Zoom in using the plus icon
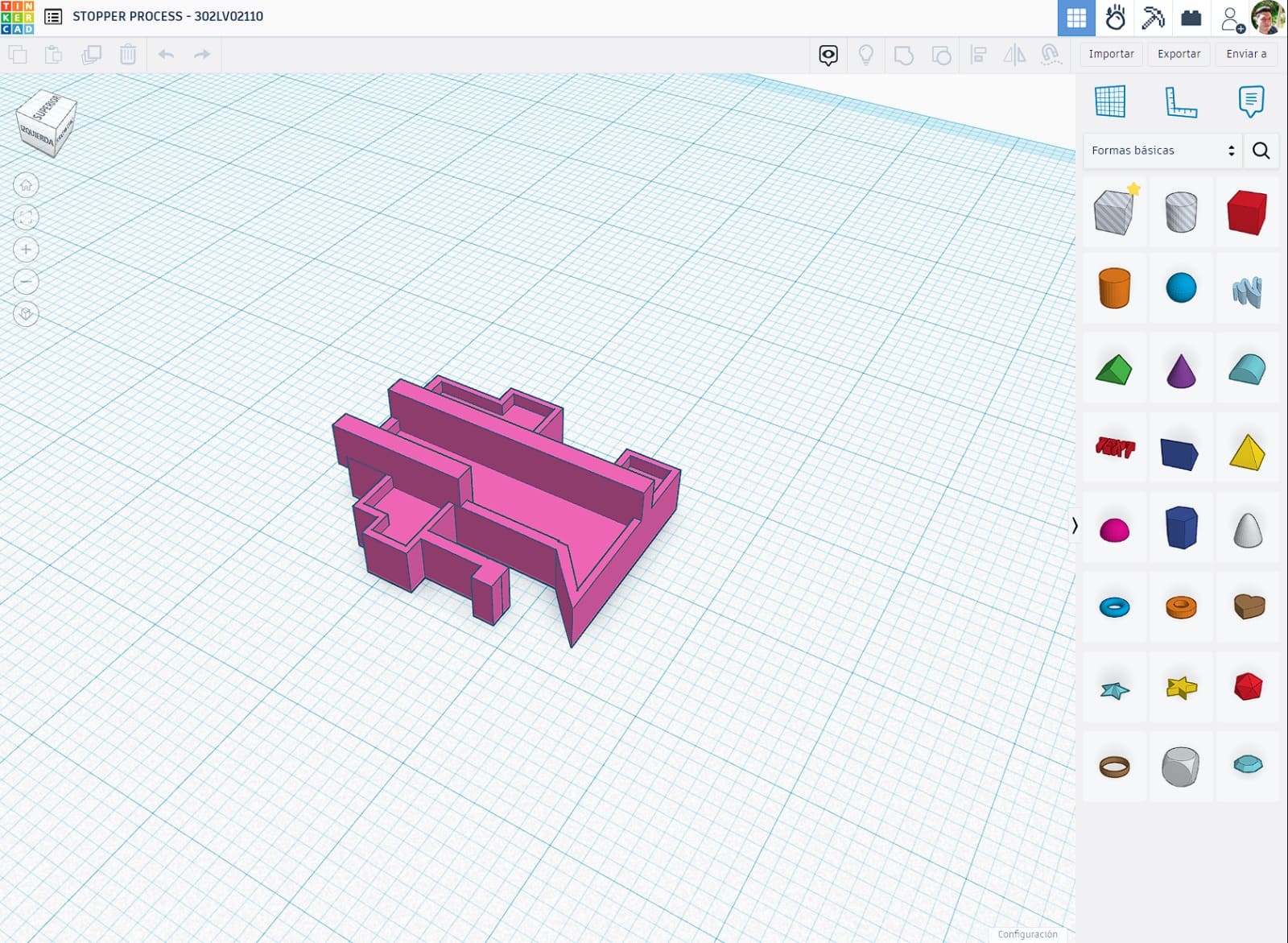 26,250
